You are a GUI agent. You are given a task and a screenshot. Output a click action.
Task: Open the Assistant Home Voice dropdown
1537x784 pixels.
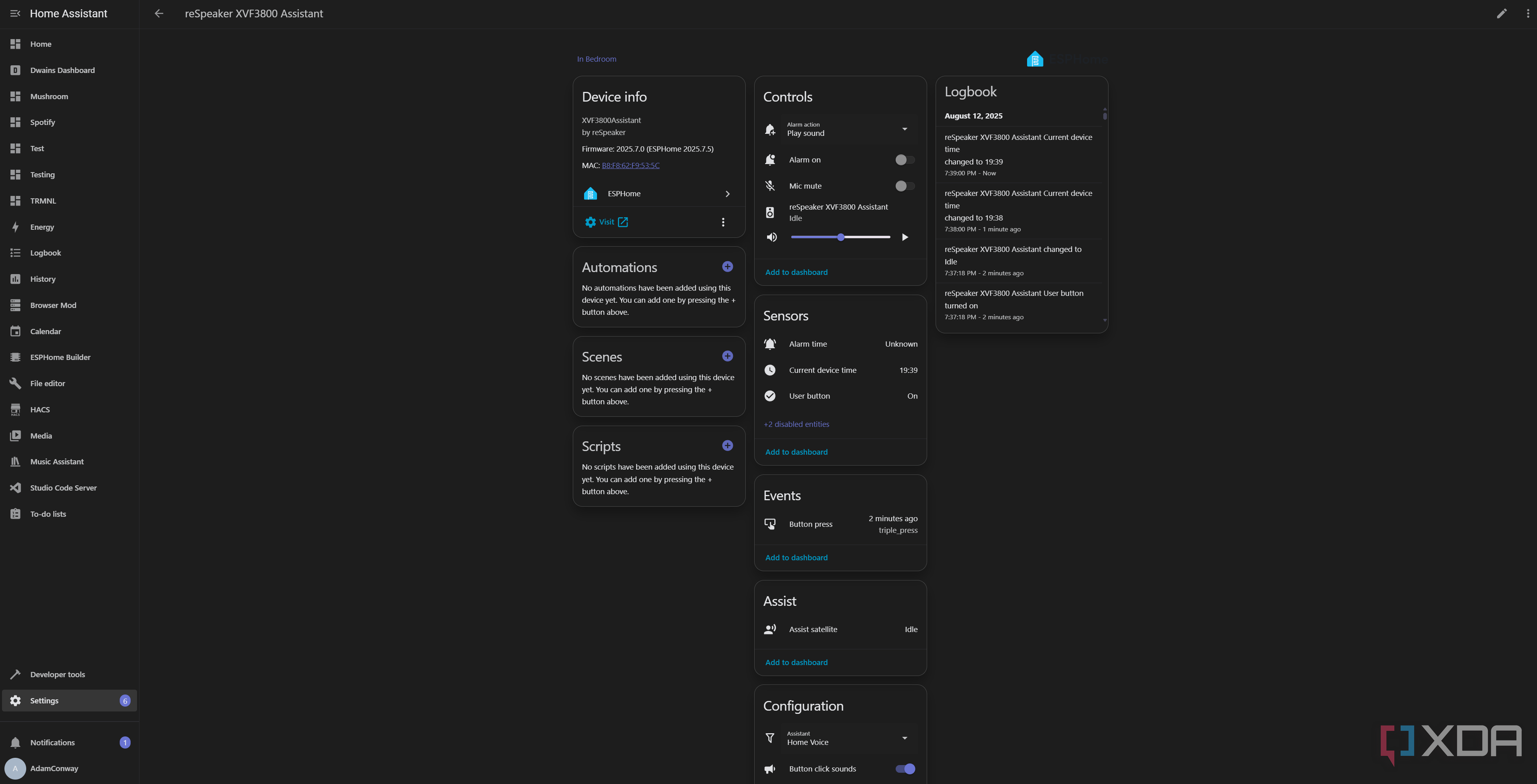pyautogui.click(x=905, y=738)
